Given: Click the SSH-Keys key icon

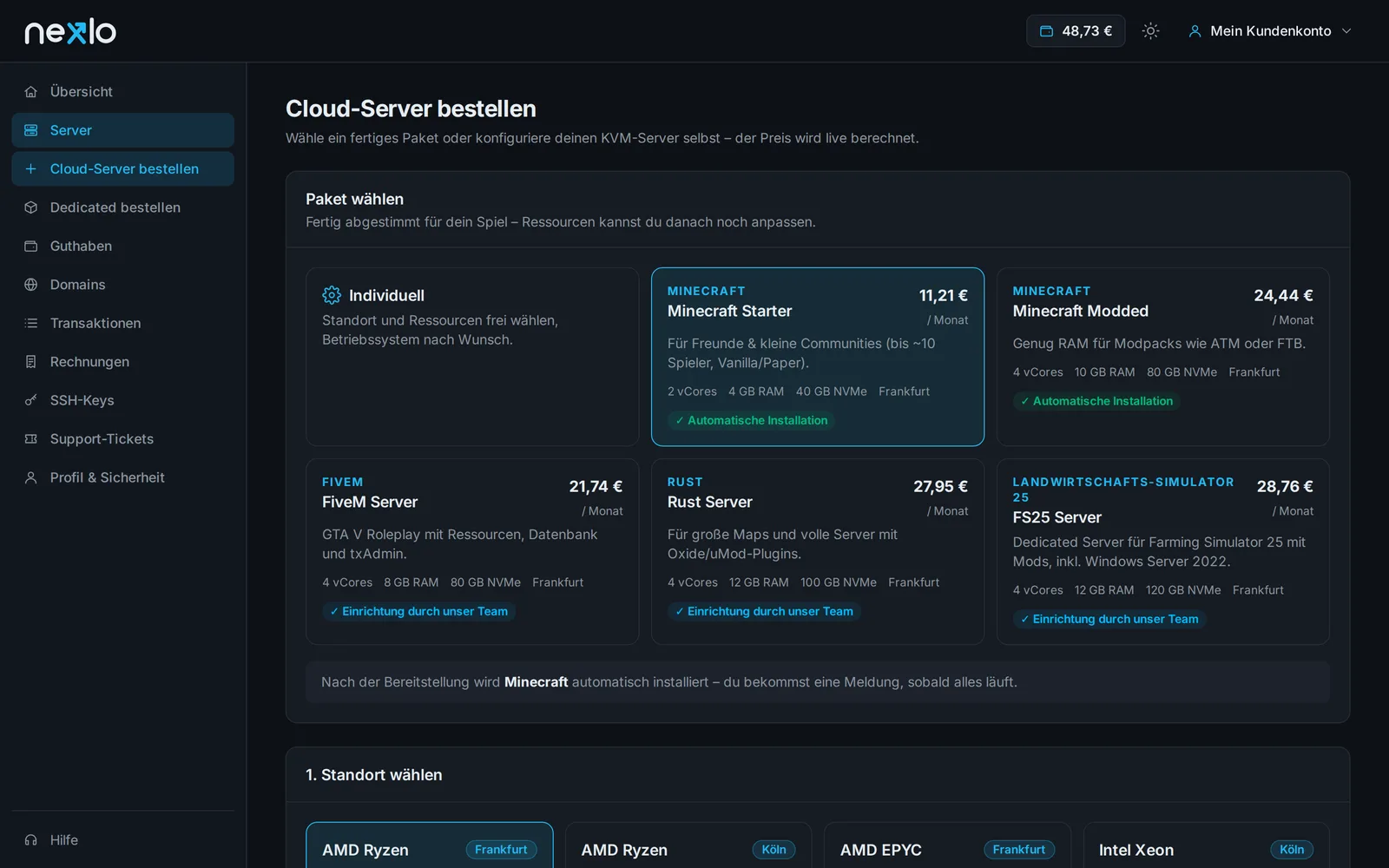Looking at the screenshot, I should (31, 400).
